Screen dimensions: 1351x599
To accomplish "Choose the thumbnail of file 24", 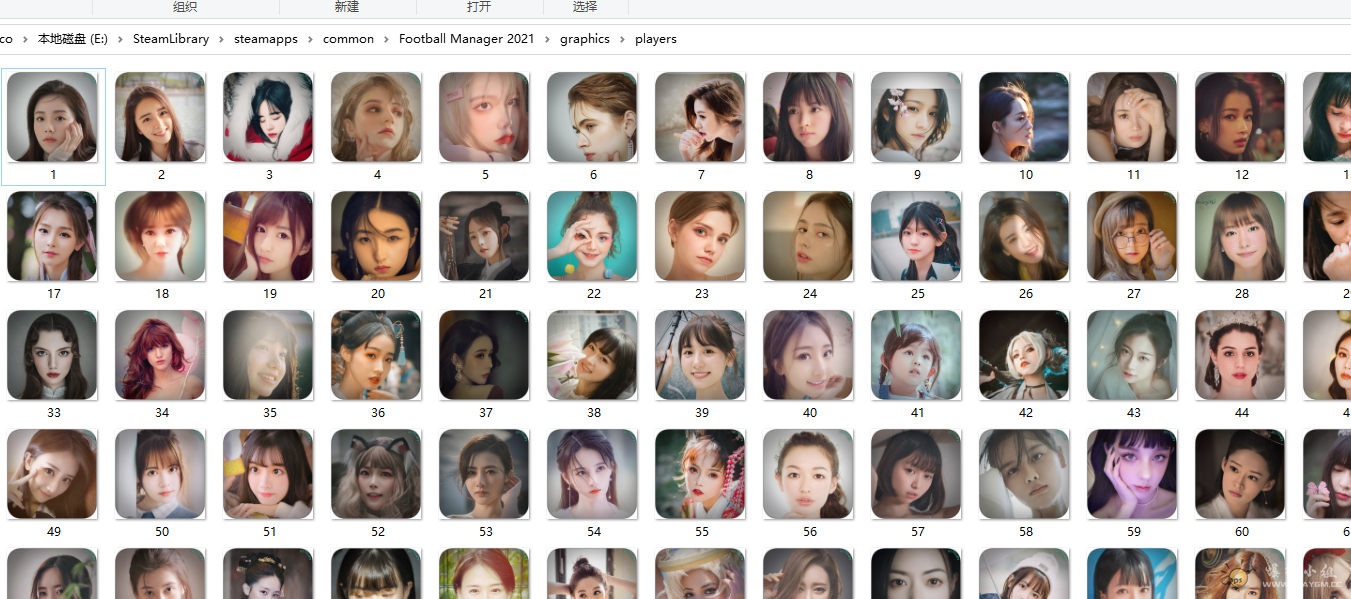I will pos(809,236).
